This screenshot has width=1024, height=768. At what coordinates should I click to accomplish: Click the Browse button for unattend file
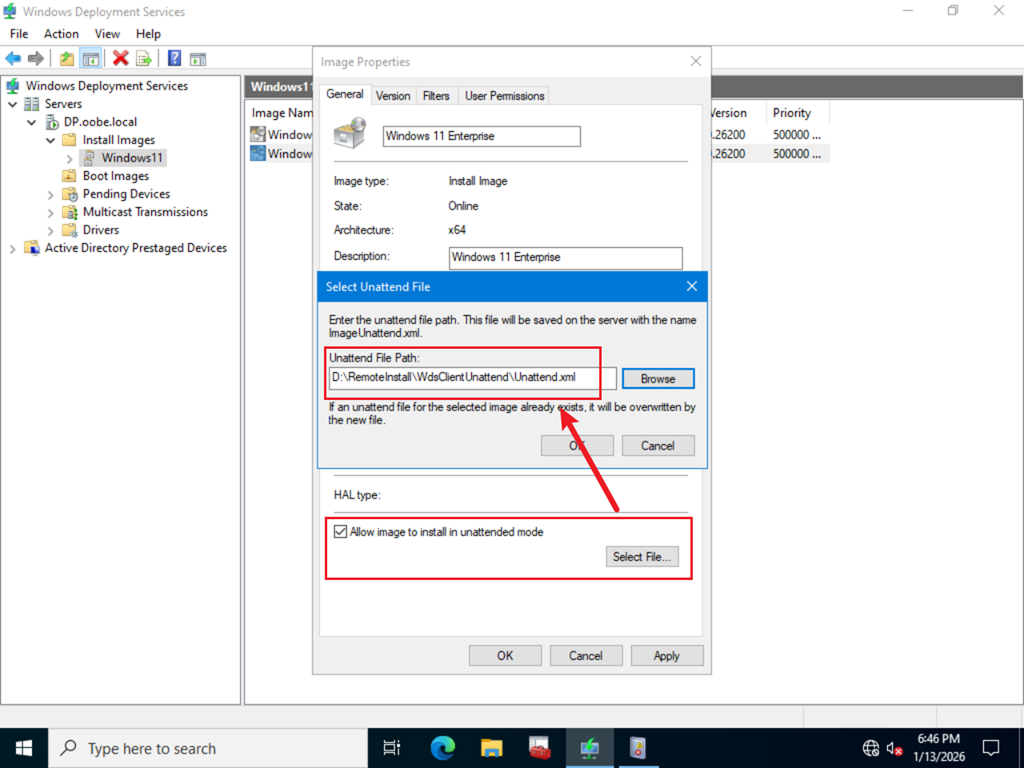pos(657,379)
